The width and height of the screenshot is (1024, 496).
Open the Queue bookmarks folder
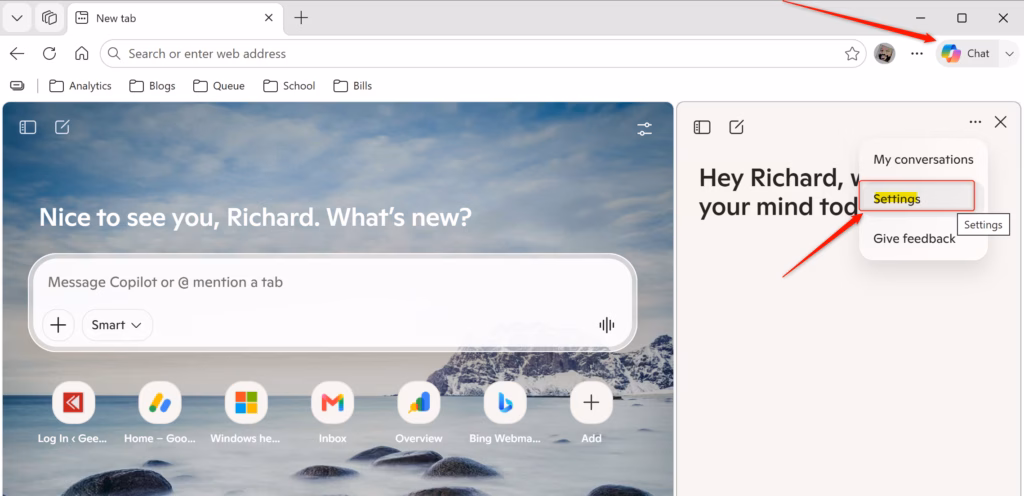click(x=219, y=85)
